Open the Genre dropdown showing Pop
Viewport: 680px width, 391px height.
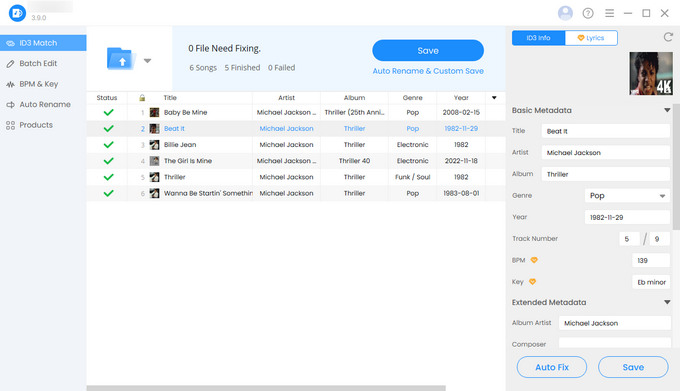tap(627, 196)
